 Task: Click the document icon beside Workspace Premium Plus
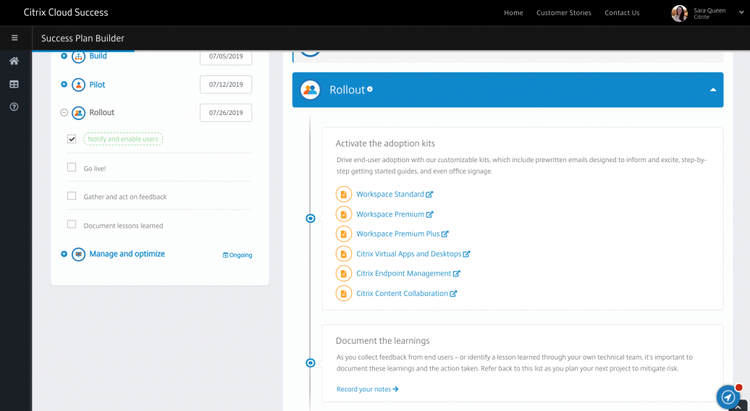pyautogui.click(x=343, y=234)
